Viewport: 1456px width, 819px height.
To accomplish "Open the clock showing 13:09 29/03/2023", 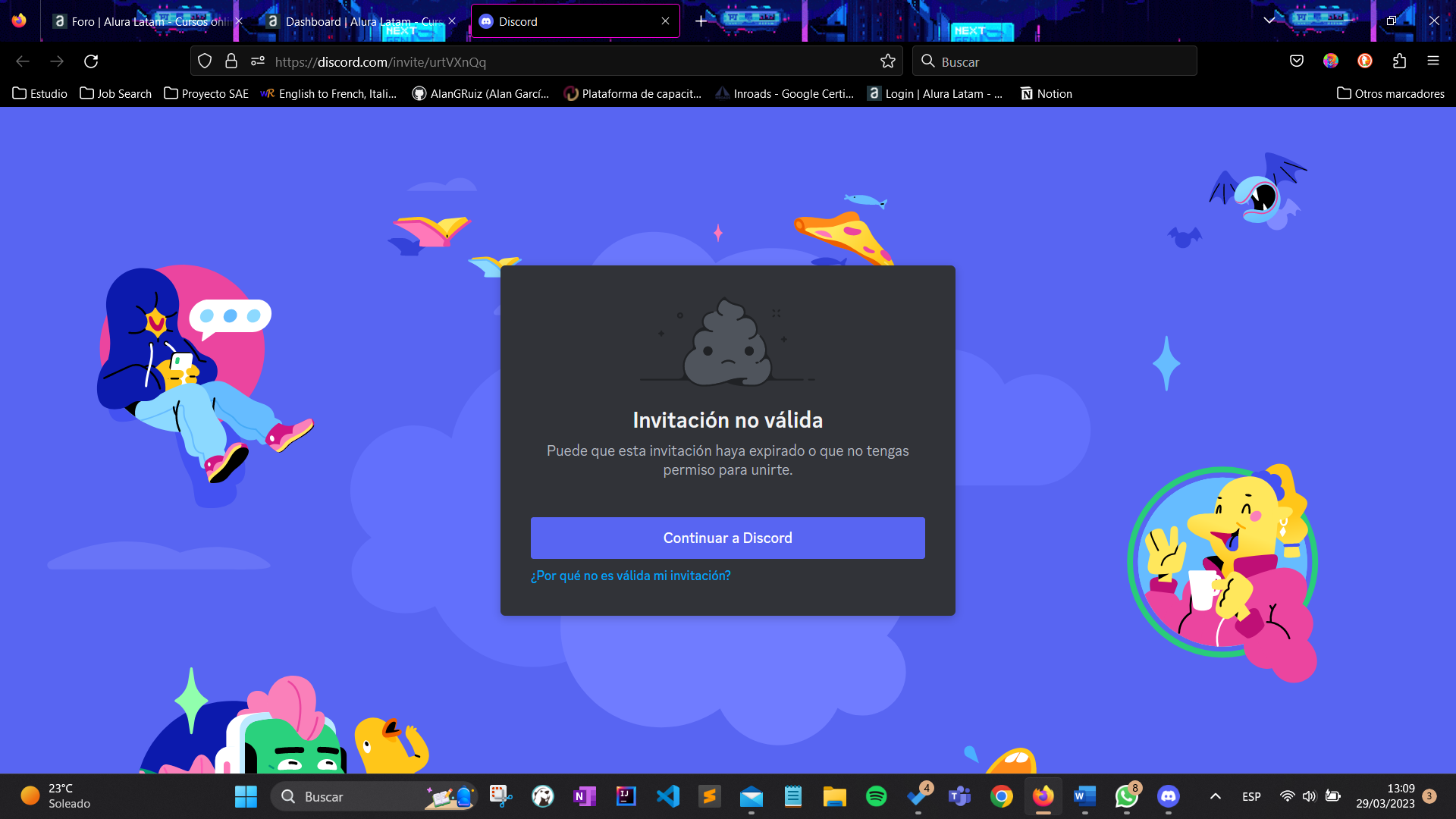I will (1385, 796).
